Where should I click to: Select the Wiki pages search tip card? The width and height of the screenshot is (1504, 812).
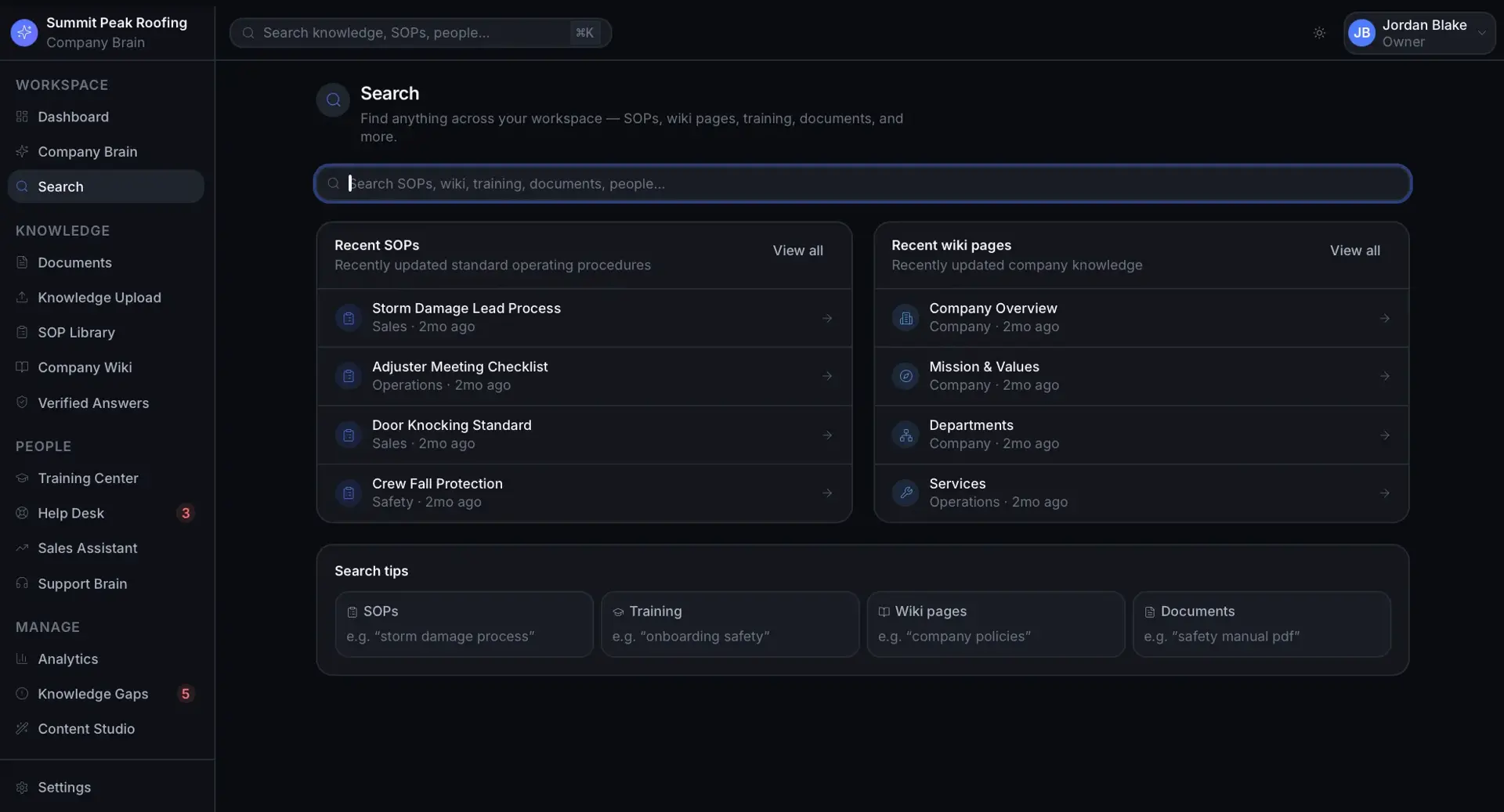[996, 624]
